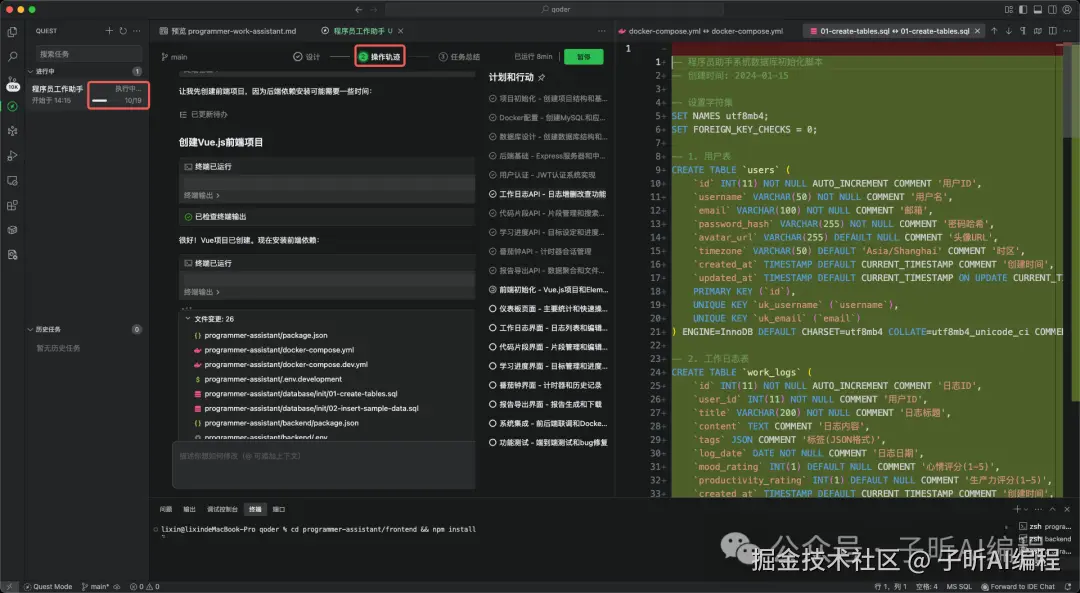Close the 01-create-tables.sql tab
Image resolution: width=1080 pixels, height=593 pixels.
pyautogui.click(x=977, y=31)
